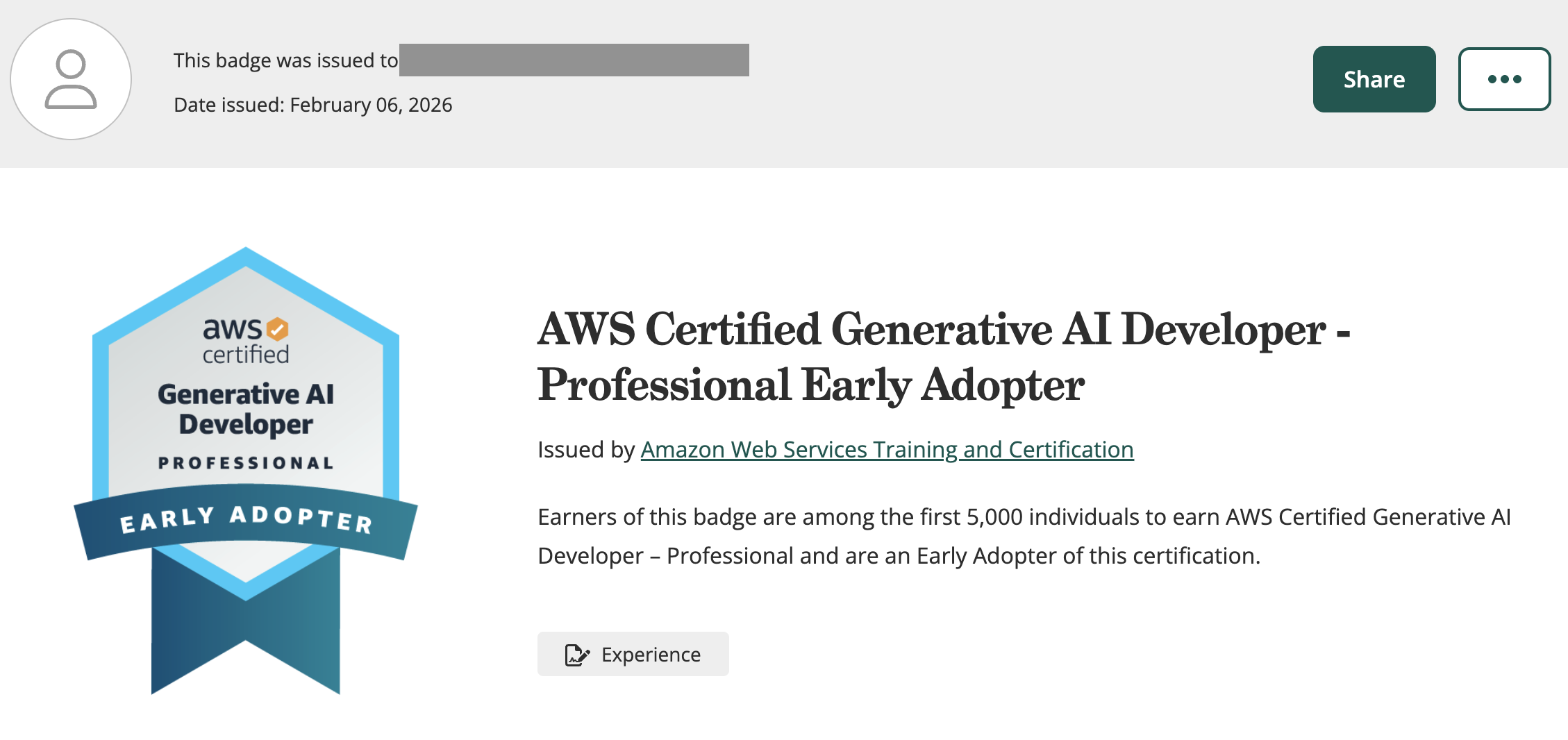
Task: Click the Generative AI Developer badge text
Action: (x=246, y=409)
